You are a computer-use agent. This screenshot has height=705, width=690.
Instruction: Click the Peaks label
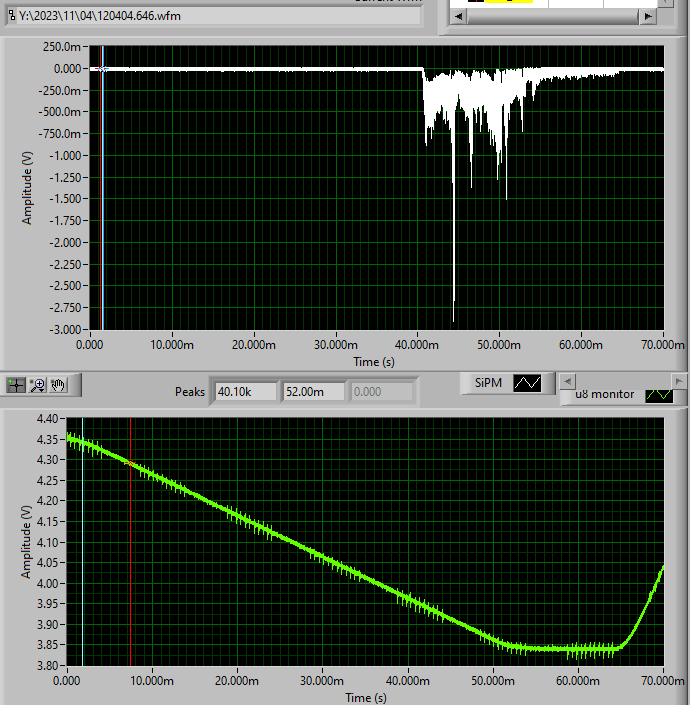tap(190, 392)
